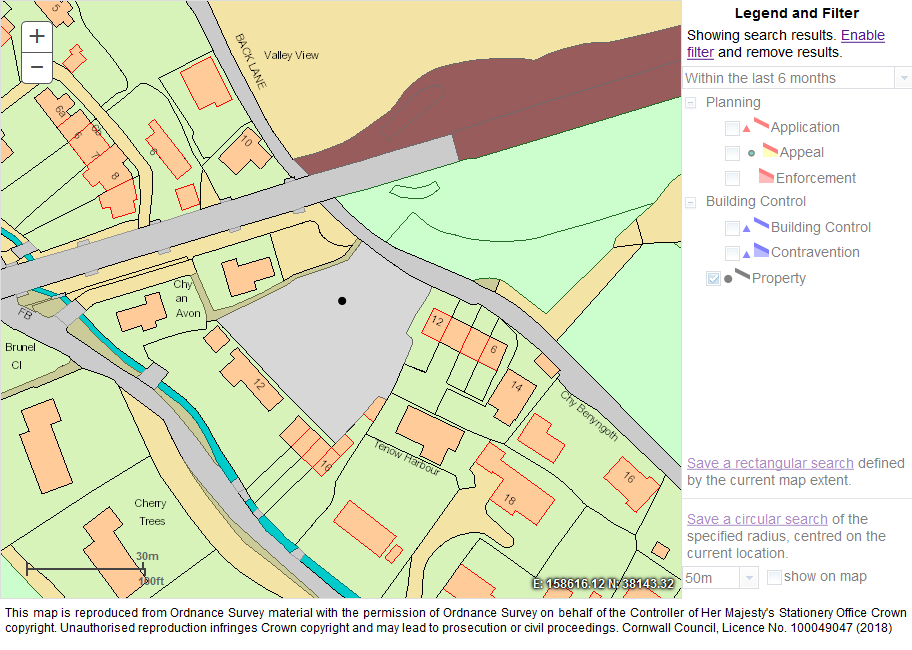Collapse the Building Control group
912x650 pixels.
(691, 202)
